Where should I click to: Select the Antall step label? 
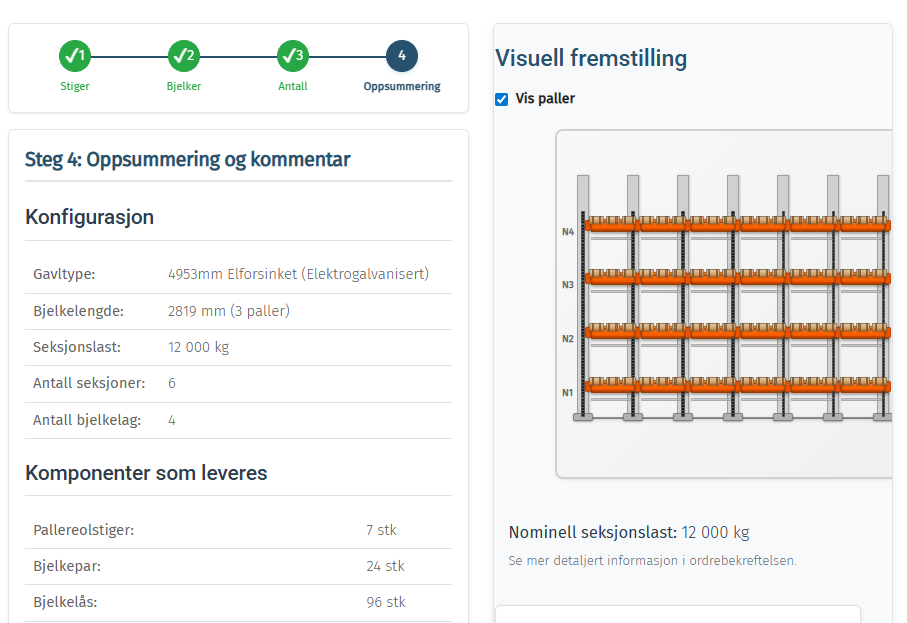[293, 86]
